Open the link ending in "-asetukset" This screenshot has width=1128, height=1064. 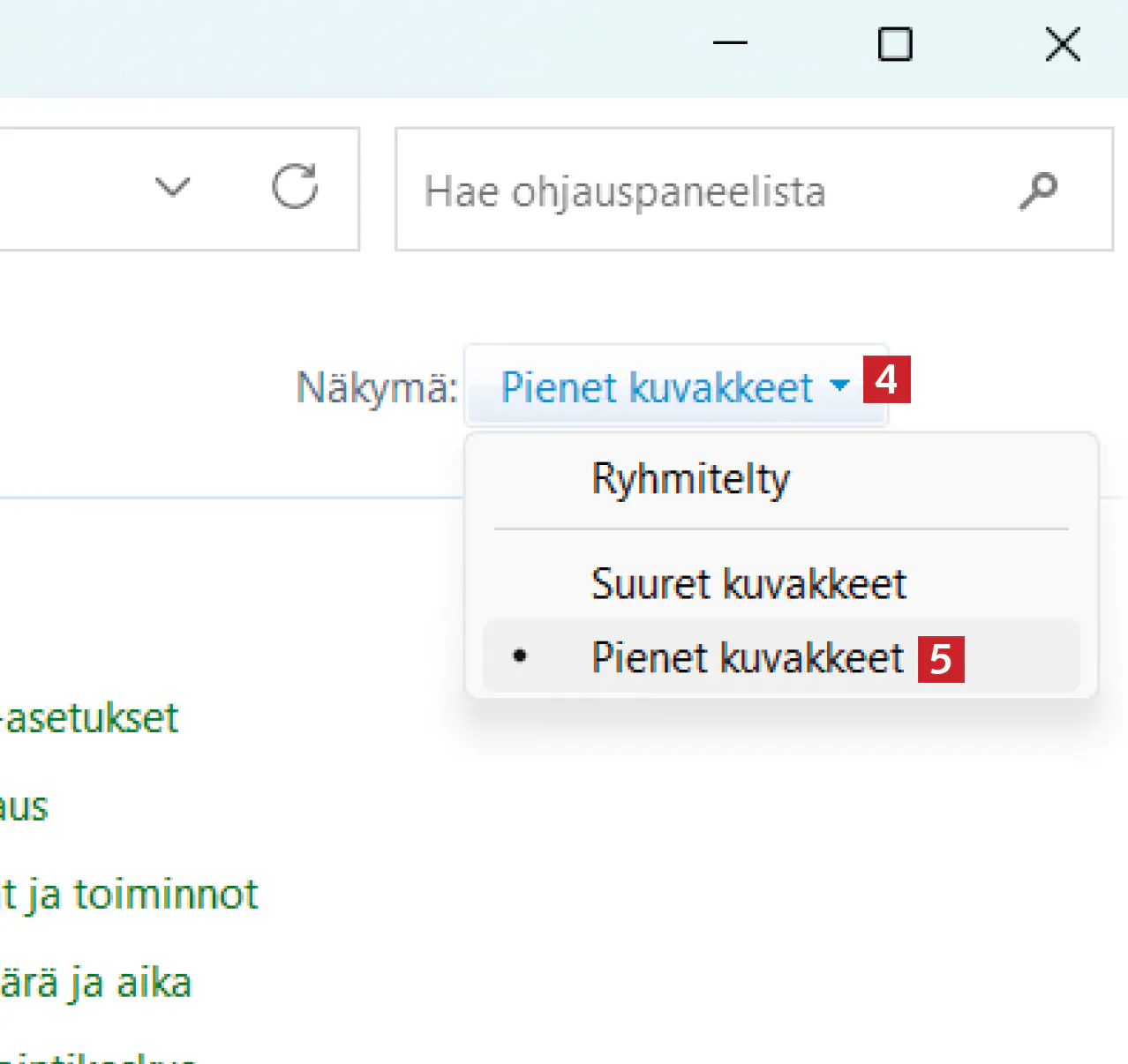coord(91,718)
